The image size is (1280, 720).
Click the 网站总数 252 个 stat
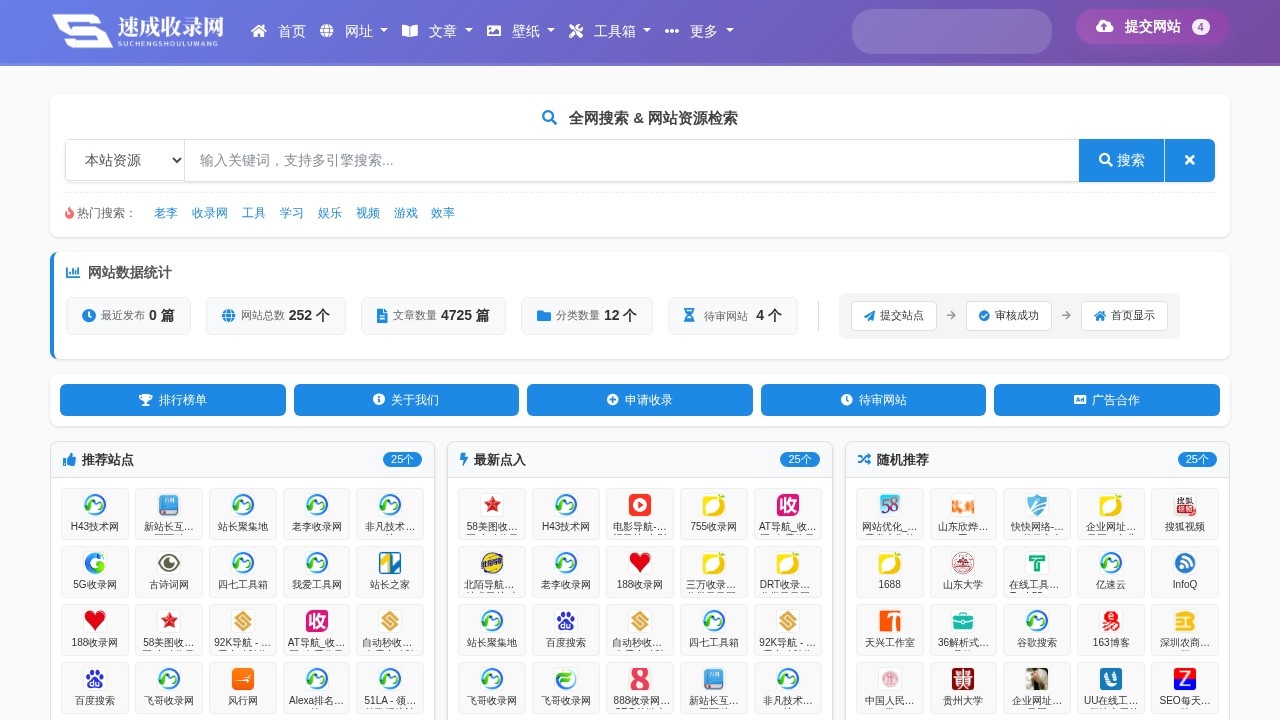(276, 316)
